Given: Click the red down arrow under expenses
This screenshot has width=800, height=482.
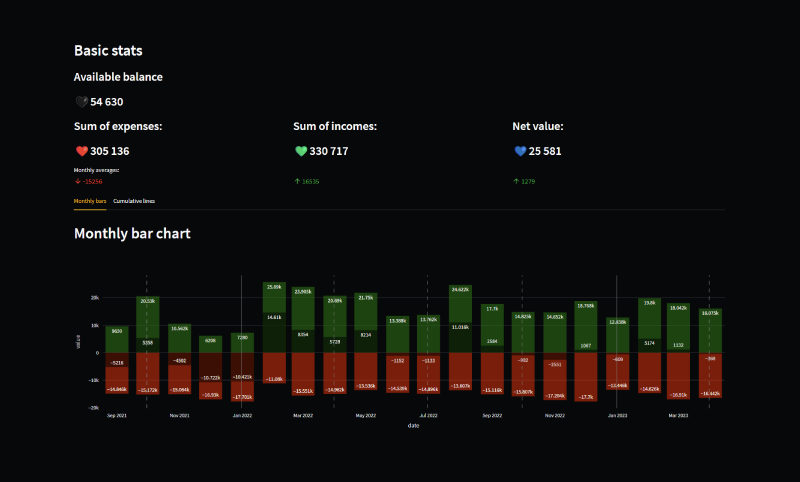Looking at the screenshot, I should (x=77, y=181).
